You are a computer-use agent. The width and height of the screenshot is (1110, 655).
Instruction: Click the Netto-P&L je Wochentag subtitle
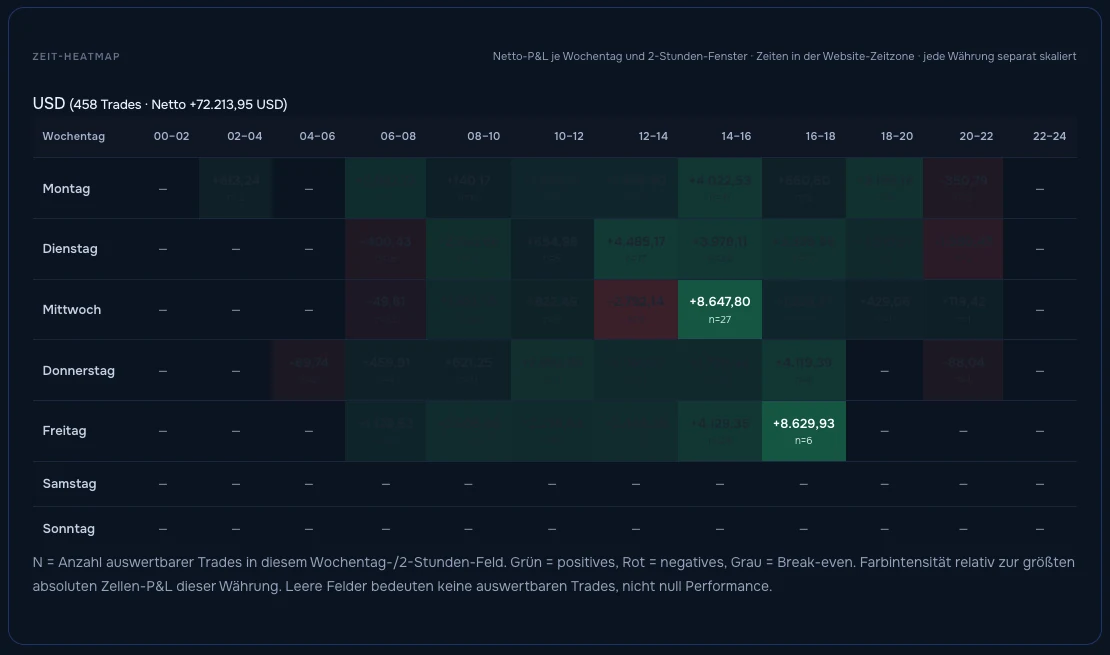[x=784, y=56]
